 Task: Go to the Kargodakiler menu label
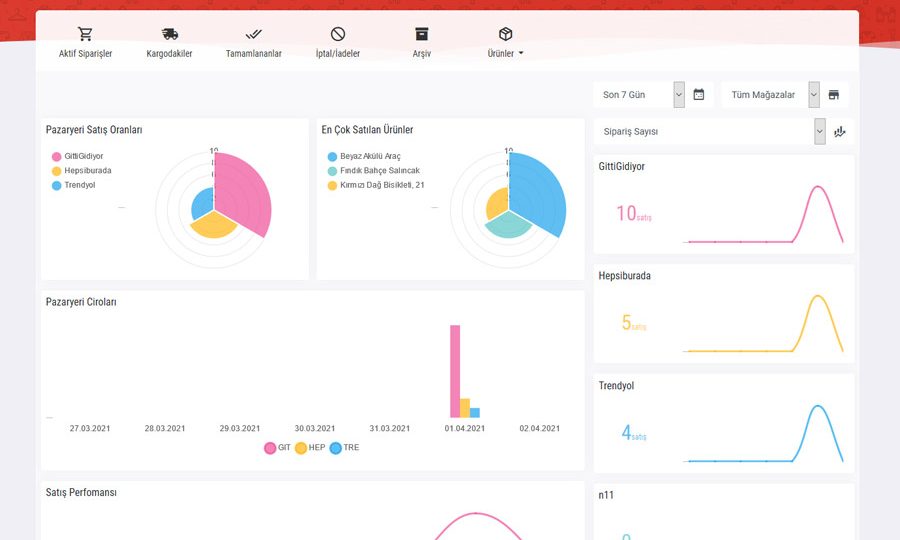169,53
